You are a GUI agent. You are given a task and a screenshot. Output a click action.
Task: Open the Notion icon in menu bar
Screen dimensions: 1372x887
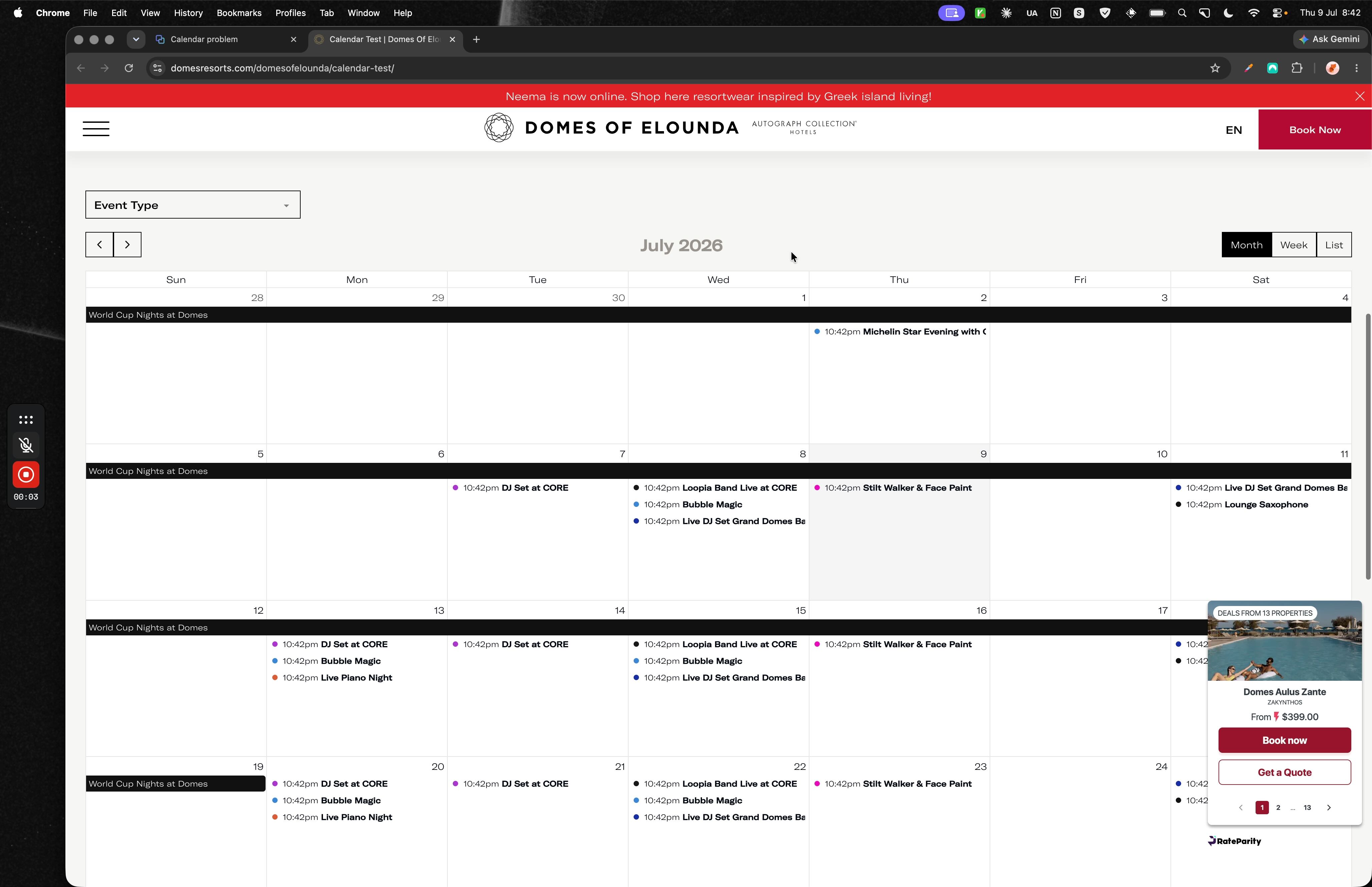(x=1055, y=13)
